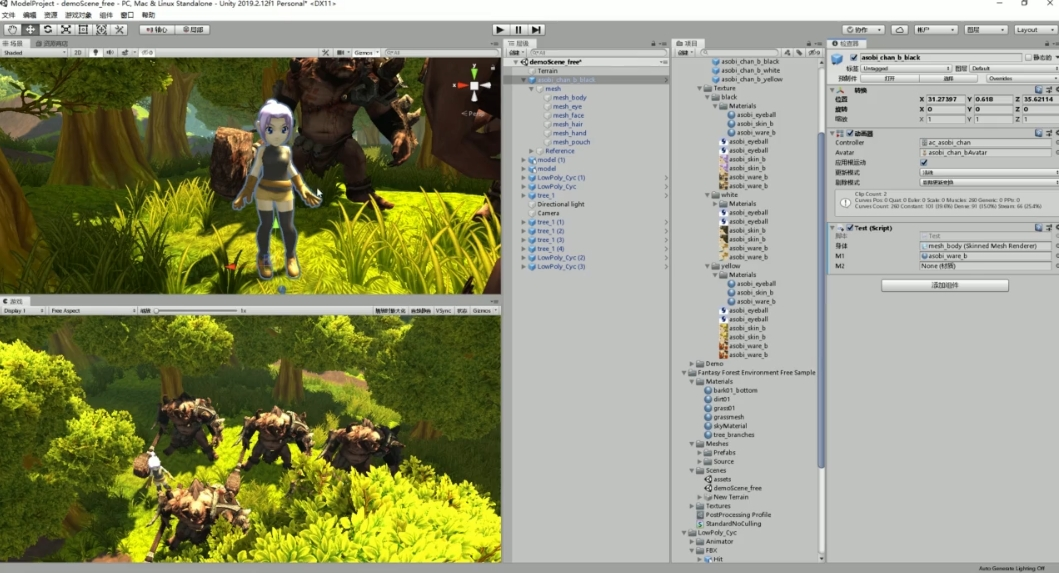
Task: Uncheck the active checkbox beside asobi_chan_b_black name
Action: (853, 58)
